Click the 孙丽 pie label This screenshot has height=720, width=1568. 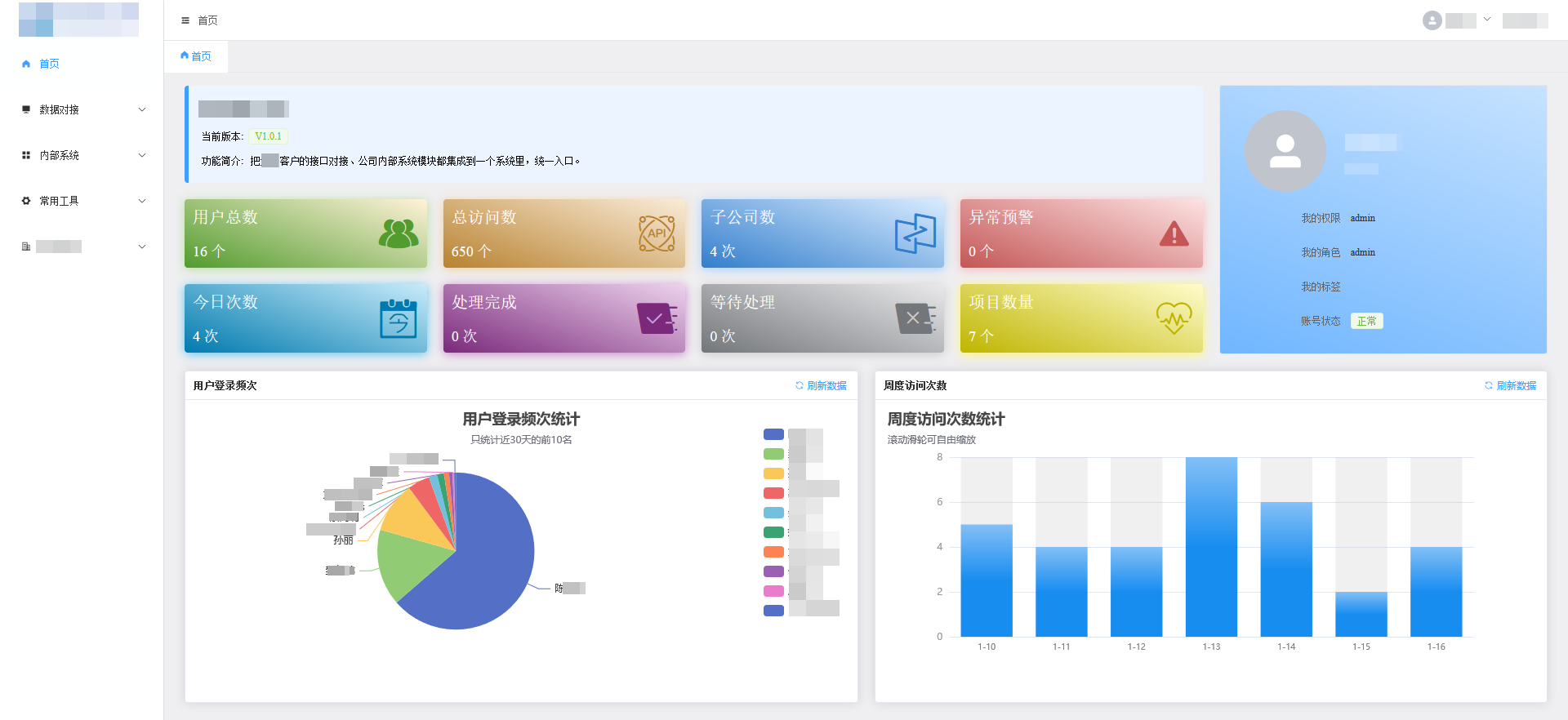coord(344,540)
